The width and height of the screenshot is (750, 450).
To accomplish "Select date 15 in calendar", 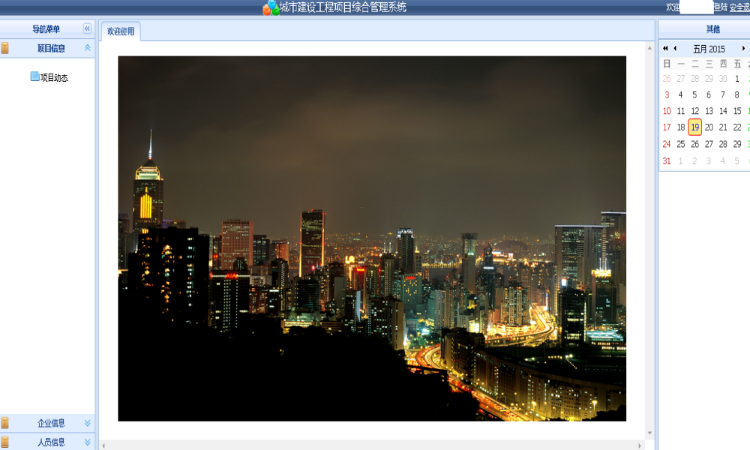I will point(737,111).
